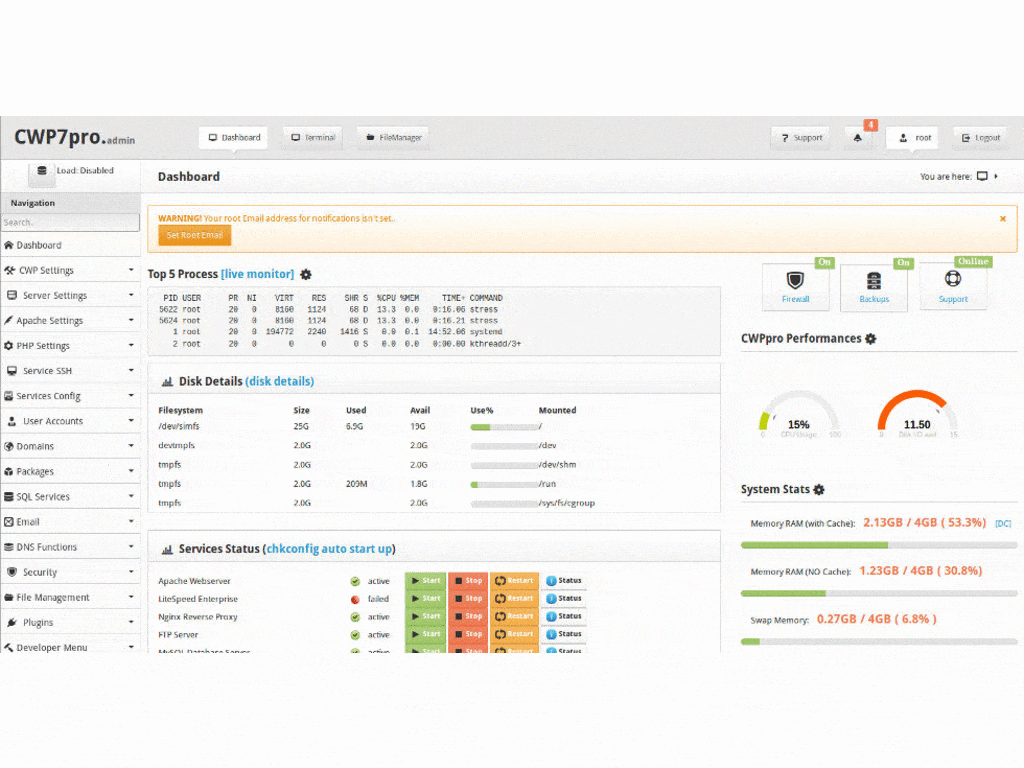1024x768 pixels.
Task: Click Memory RAM with Cache progress bar
Action: coord(879,545)
